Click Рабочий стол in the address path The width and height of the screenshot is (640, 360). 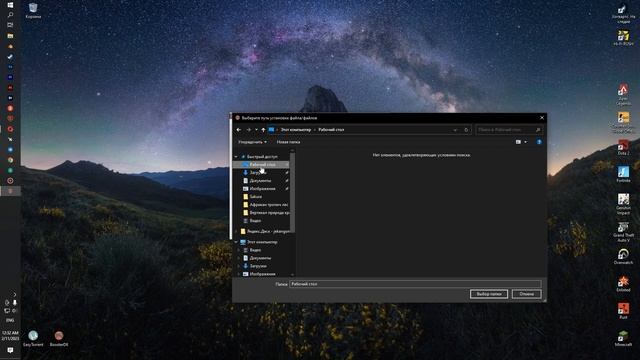click(331, 130)
